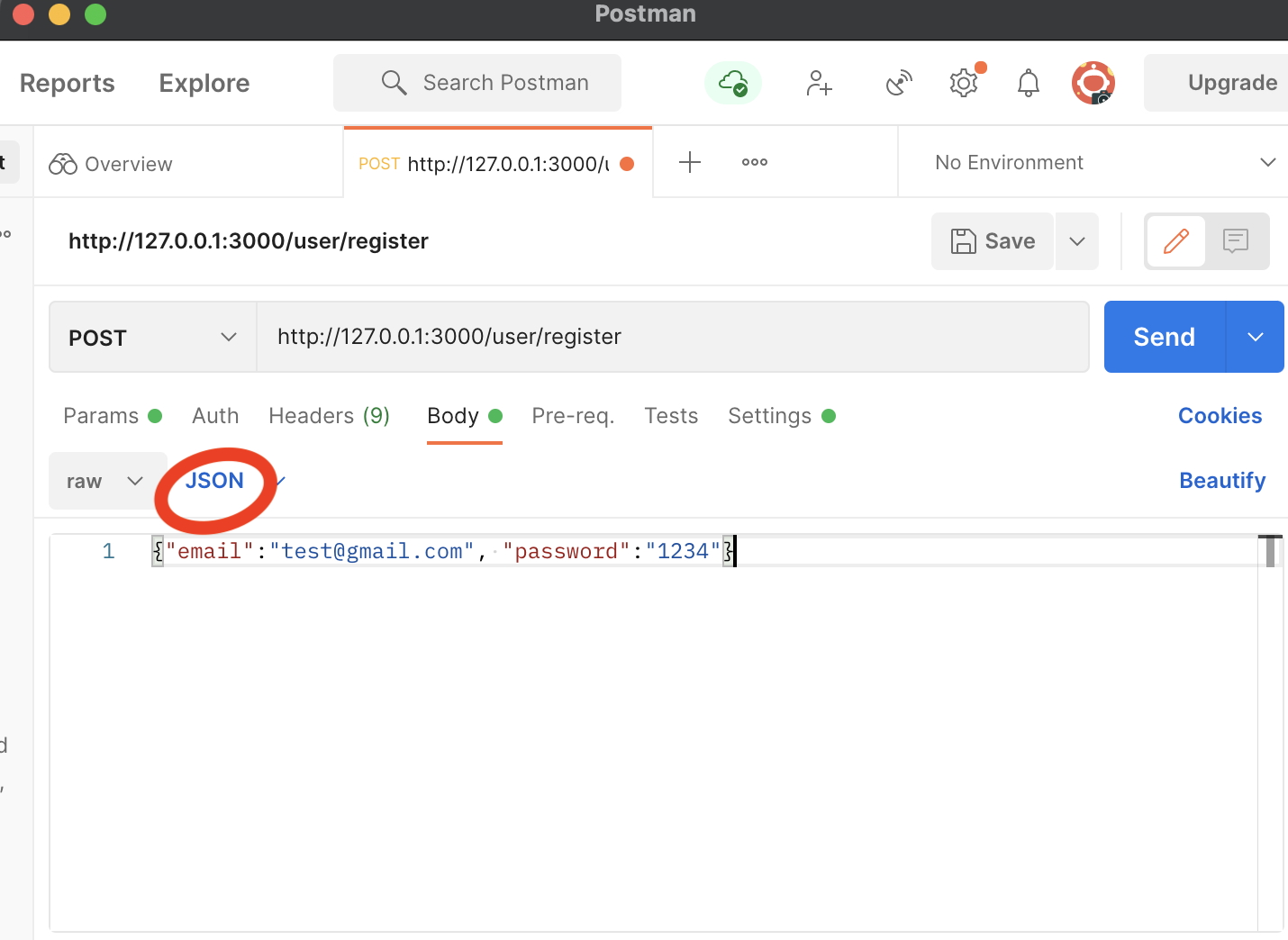Screen dimensions: 1288x940
Task: Click the request title http://127.0.0.1:3000/user/register
Action: click(x=249, y=241)
